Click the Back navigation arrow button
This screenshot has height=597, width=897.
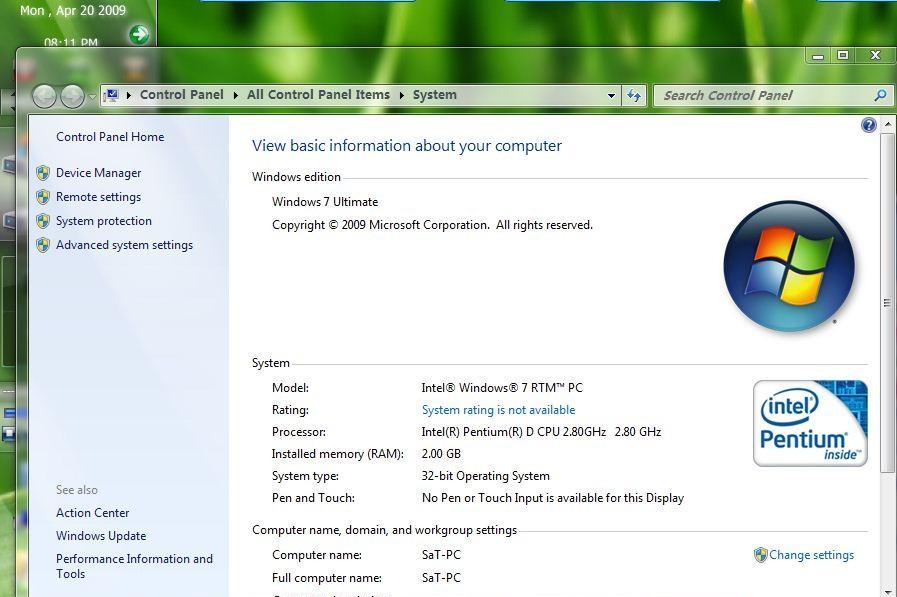(44, 96)
